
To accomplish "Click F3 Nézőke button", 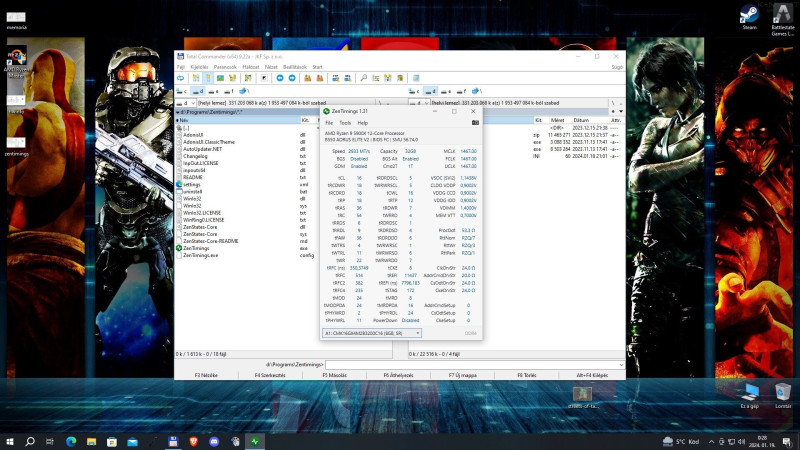I will coord(206,375).
